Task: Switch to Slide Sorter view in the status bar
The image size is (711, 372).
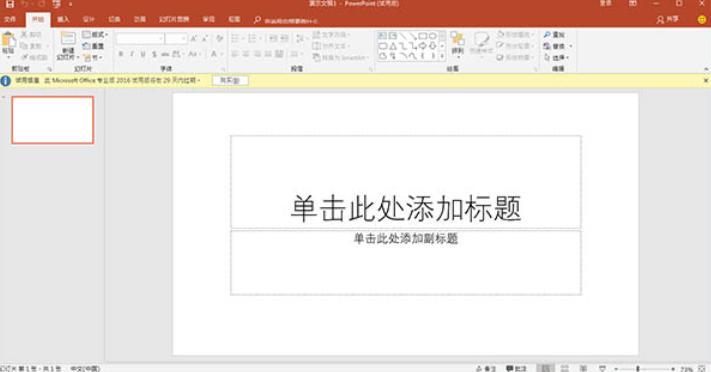Action: coord(565,368)
